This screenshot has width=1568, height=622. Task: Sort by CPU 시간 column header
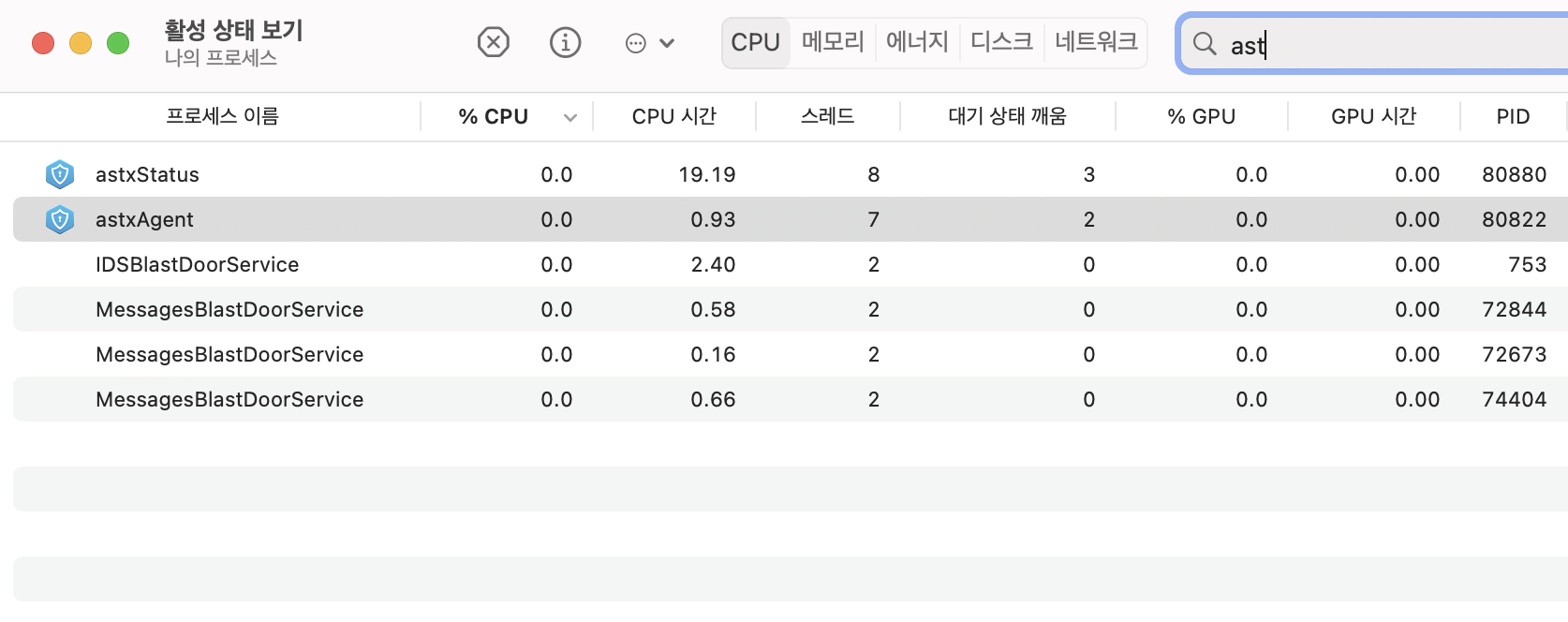click(x=674, y=116)
